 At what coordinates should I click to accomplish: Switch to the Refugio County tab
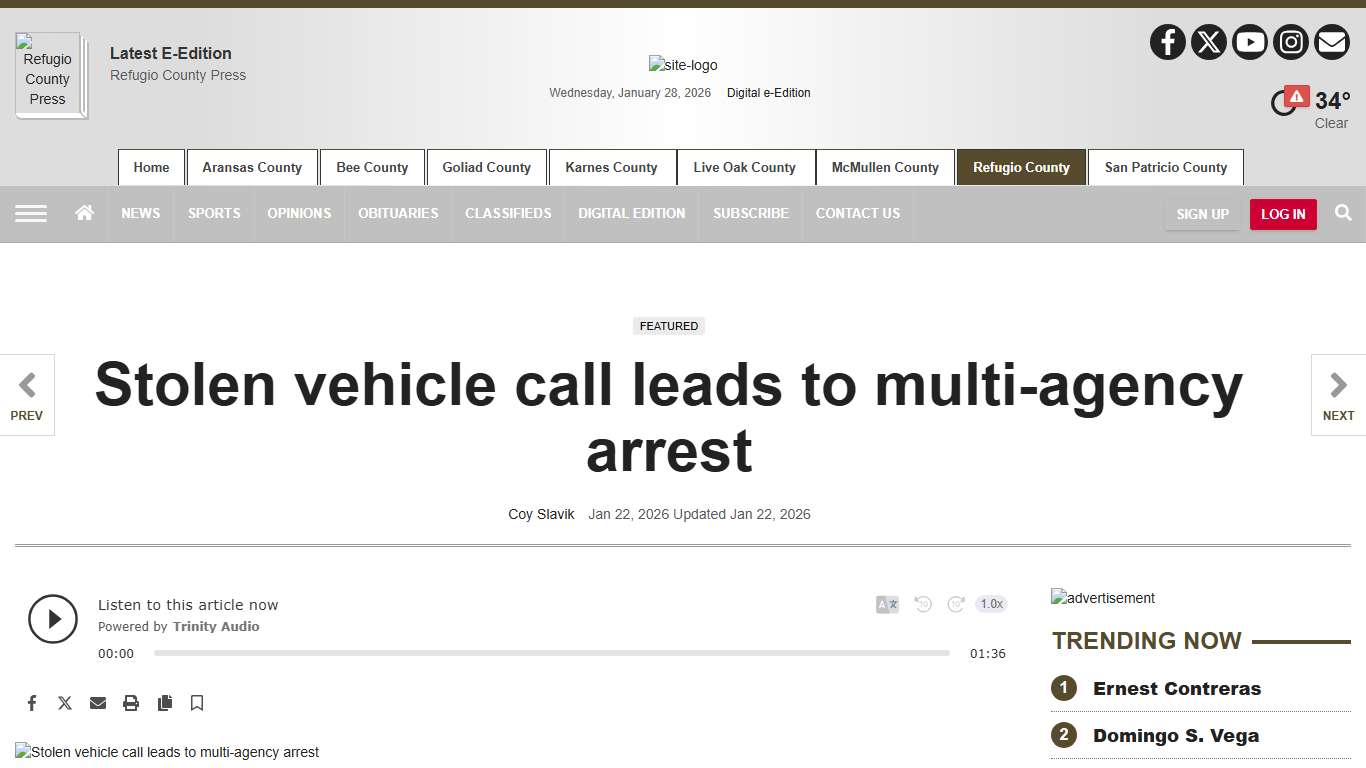1021,167
